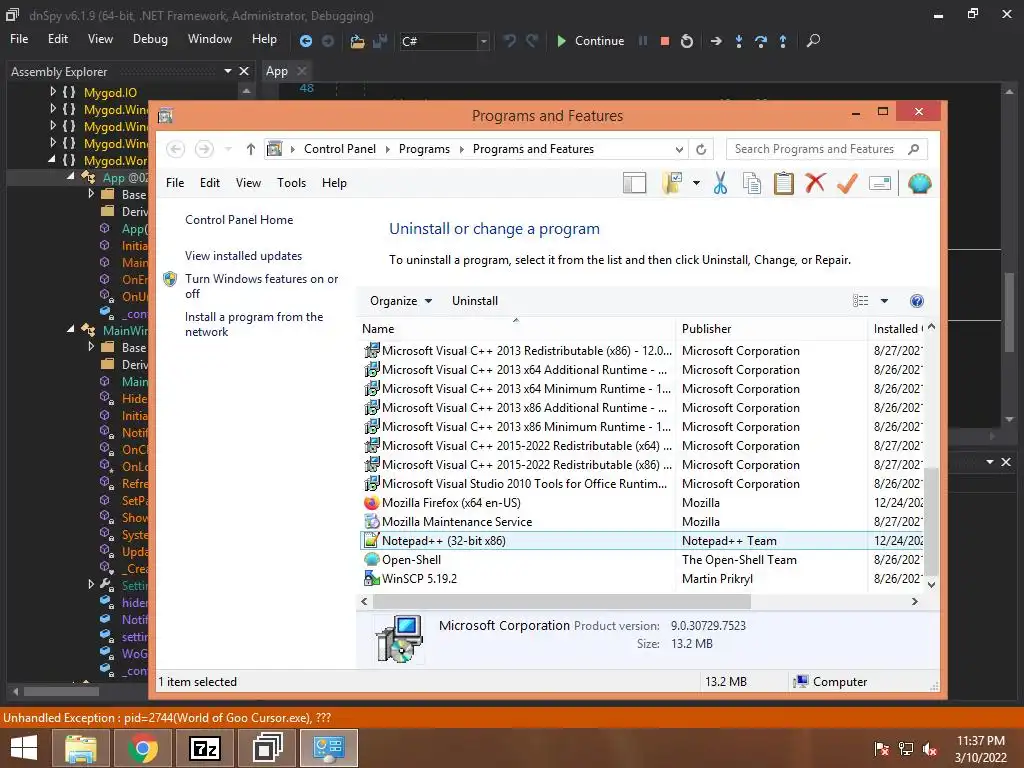Collapse the MainWin class node

coord(71,329)
